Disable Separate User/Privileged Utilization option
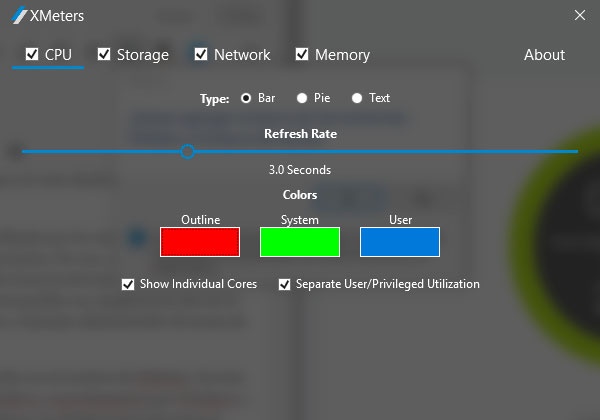Screen dimensions: 600x420 point(285,284)
